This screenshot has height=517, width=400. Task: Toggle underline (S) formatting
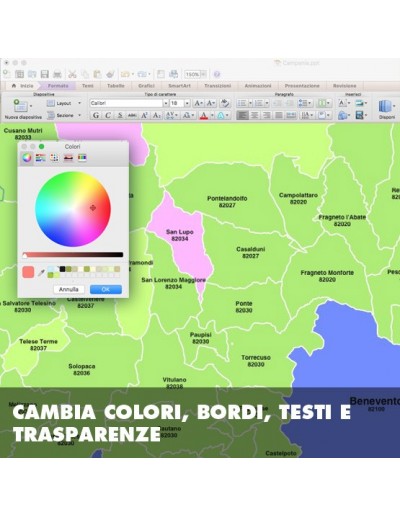pos(120,115)
